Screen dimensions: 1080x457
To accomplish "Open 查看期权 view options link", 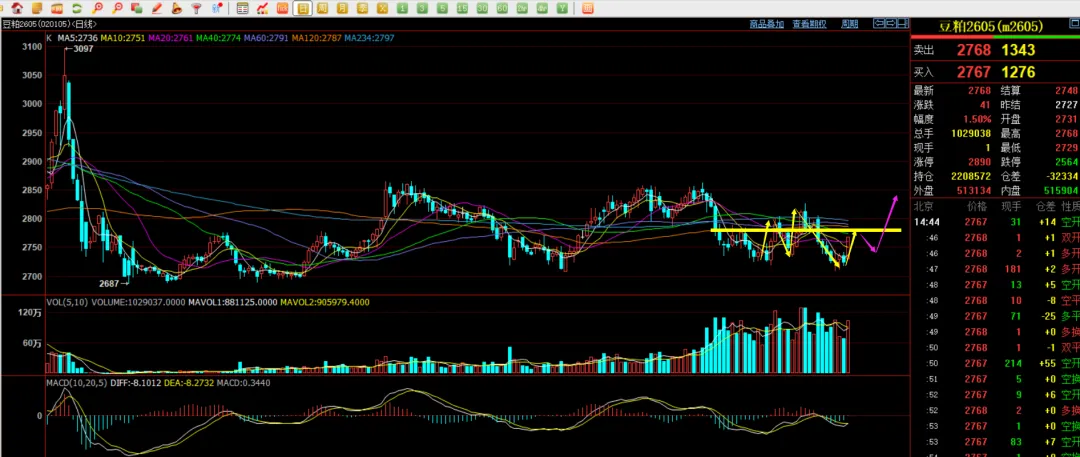I will 809,24.
